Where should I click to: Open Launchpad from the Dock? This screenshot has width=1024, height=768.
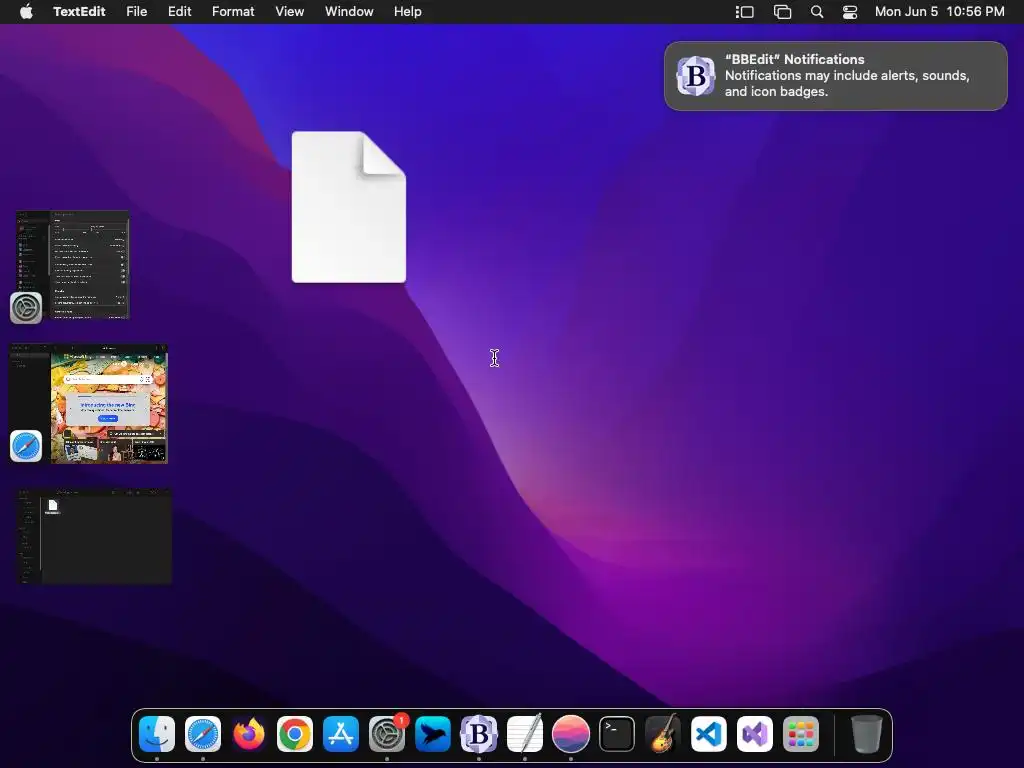click(801, 733)
